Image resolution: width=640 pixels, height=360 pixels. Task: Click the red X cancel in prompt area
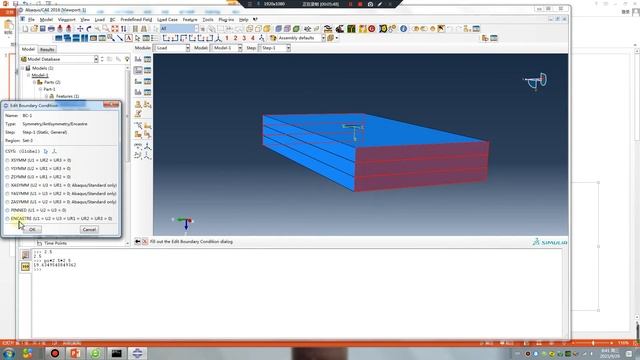click(145, 242)
